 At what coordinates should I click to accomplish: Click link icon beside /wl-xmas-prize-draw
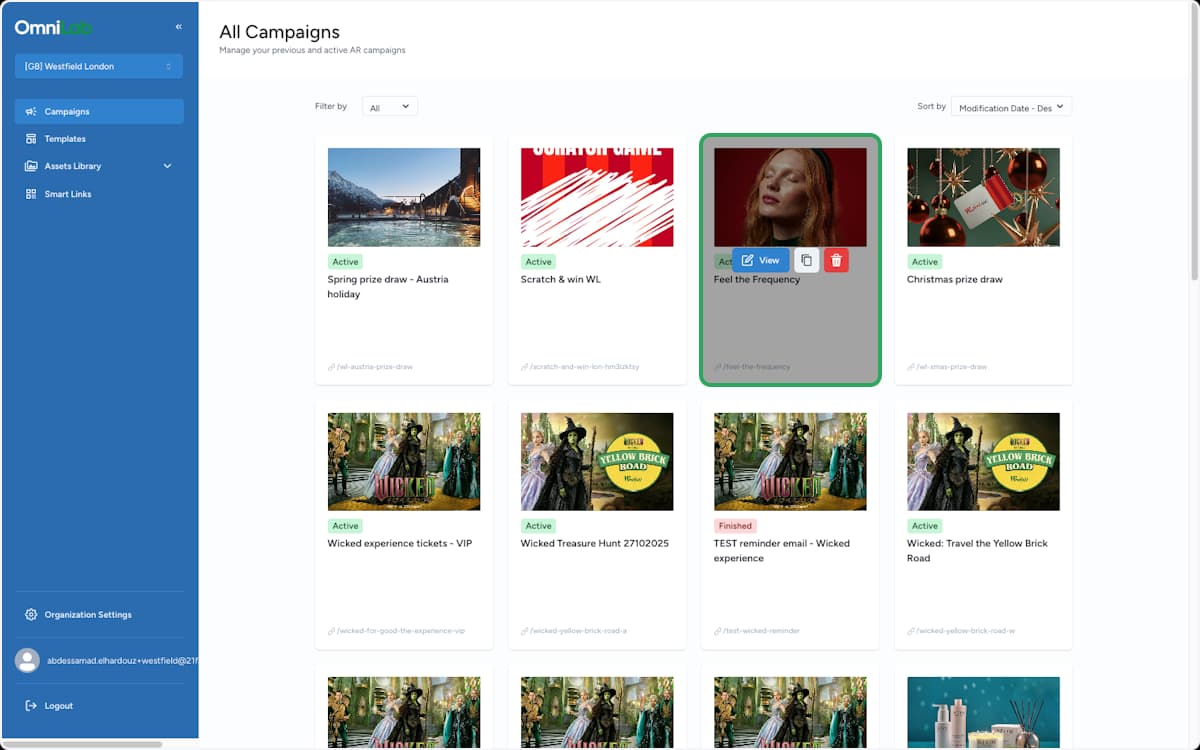click(x=911, y=367)
